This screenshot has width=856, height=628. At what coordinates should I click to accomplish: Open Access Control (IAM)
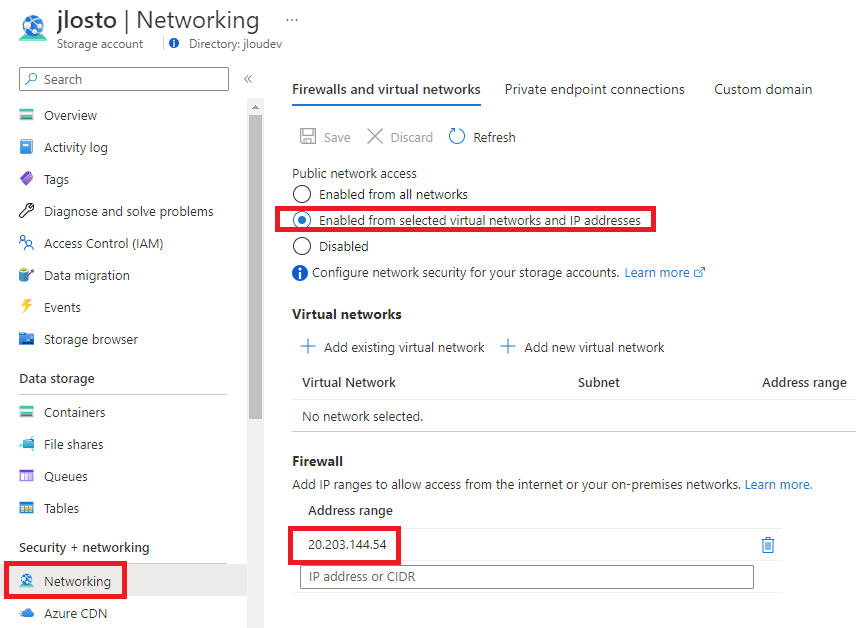104,244
